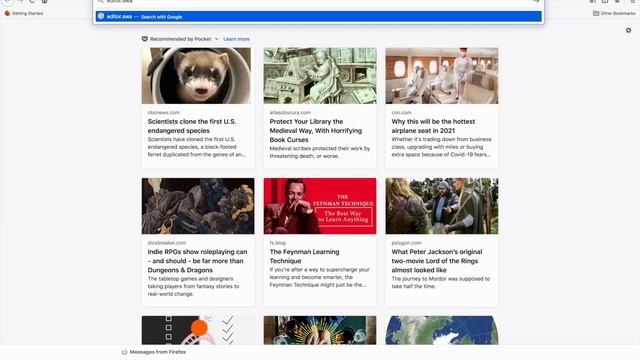
Task: Open the airplane cabin thumbnail
Action: pos(442,76)
